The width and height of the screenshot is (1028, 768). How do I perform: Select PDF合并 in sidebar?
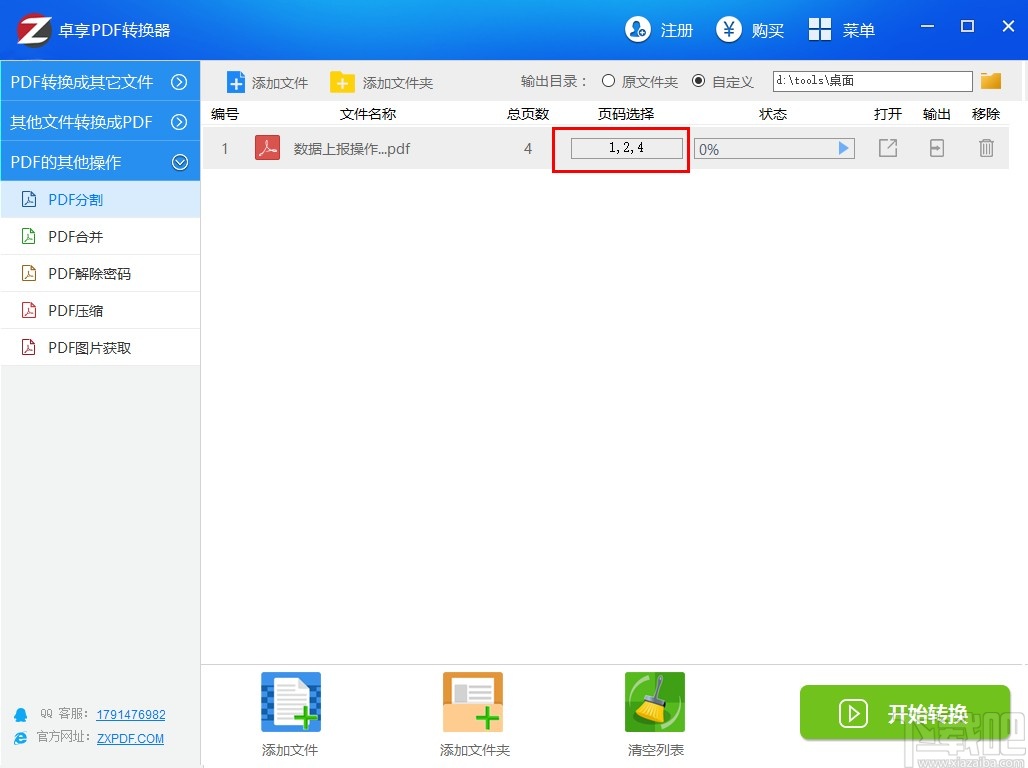(x=100, y=237)
